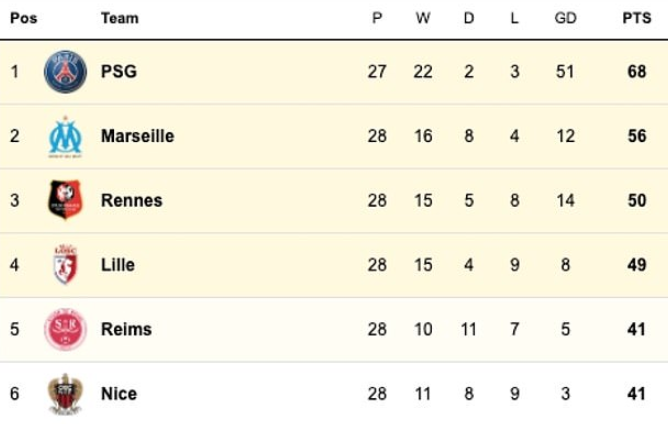Screen dimensions: 668x424
Task: Select Marseille's 56 points cell
Action: click(637, 136)
